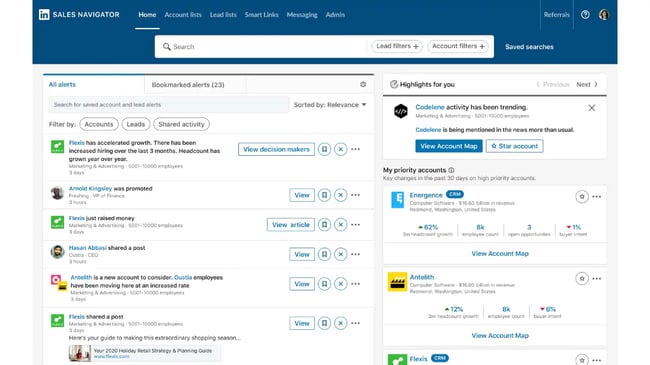Open View Account Map for Energence

pyautogui.click(x=500, y=253)
